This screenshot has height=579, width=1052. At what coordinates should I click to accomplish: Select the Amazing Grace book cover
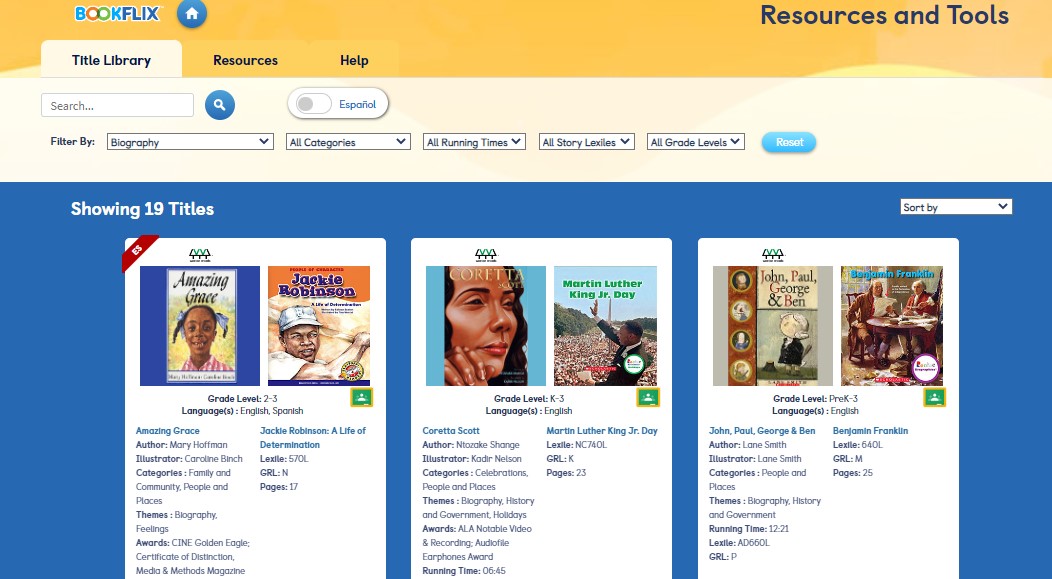200,326
